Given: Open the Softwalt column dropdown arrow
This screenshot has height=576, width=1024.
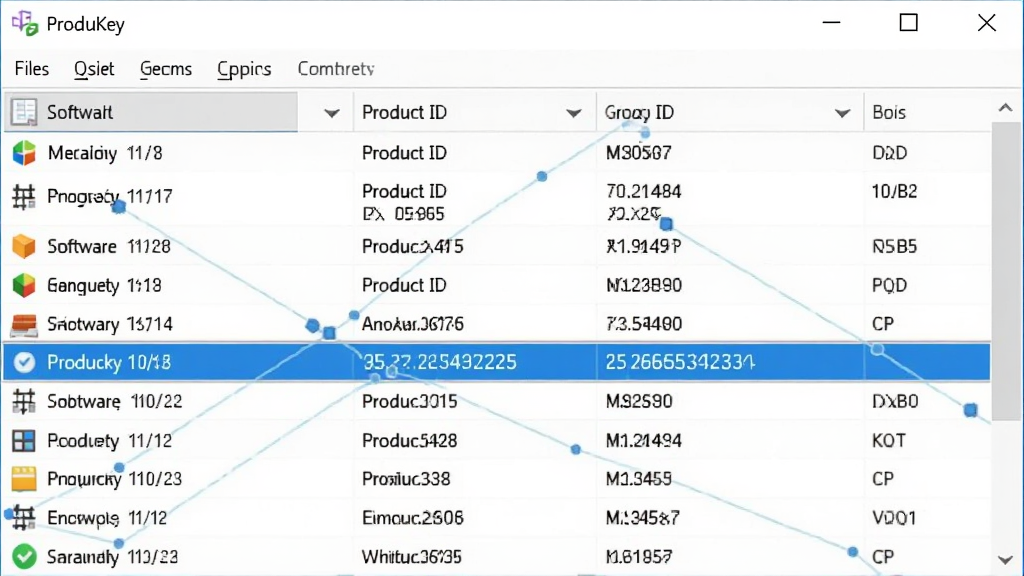Looking at the screenshot, I should pos(332,113).
